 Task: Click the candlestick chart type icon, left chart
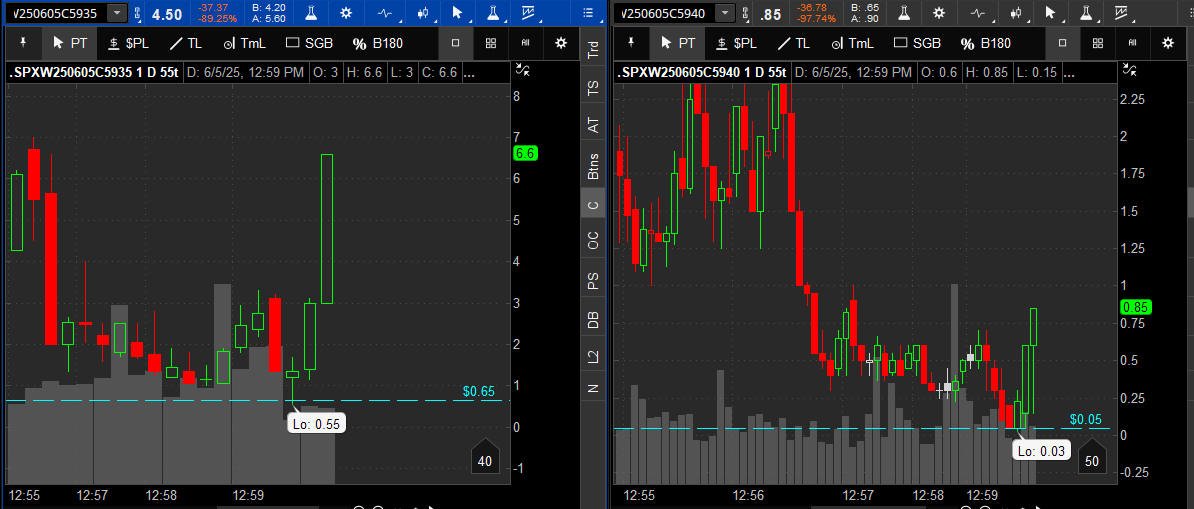click(x=423, y=13)
